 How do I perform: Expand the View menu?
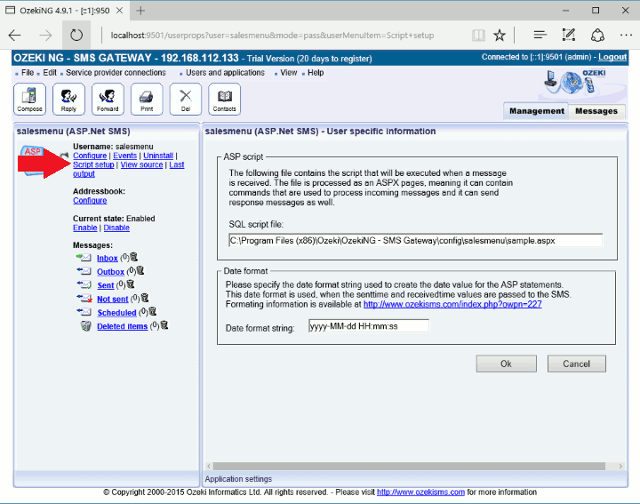(288, 73)
